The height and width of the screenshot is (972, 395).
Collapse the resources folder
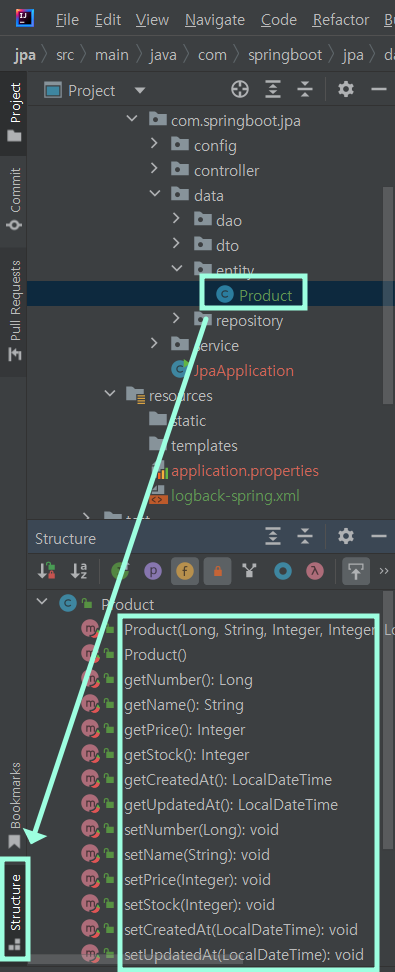click(110, 394)
